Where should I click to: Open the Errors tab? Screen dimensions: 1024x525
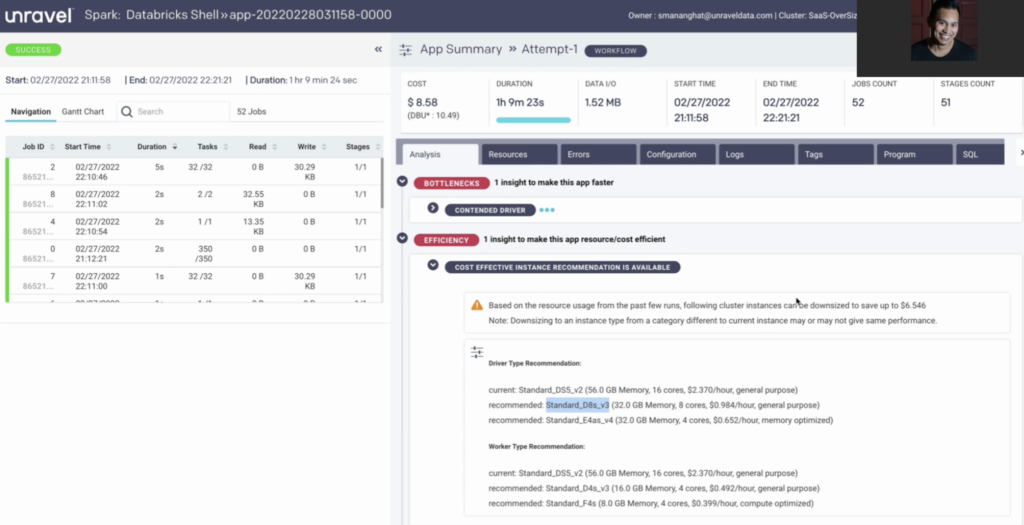click(x=598, y=154)
